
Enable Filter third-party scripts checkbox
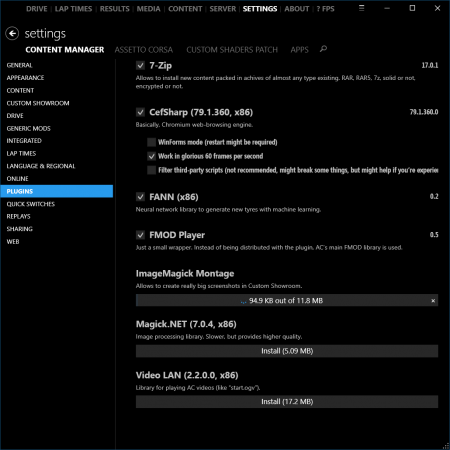[x=151, y=170]
